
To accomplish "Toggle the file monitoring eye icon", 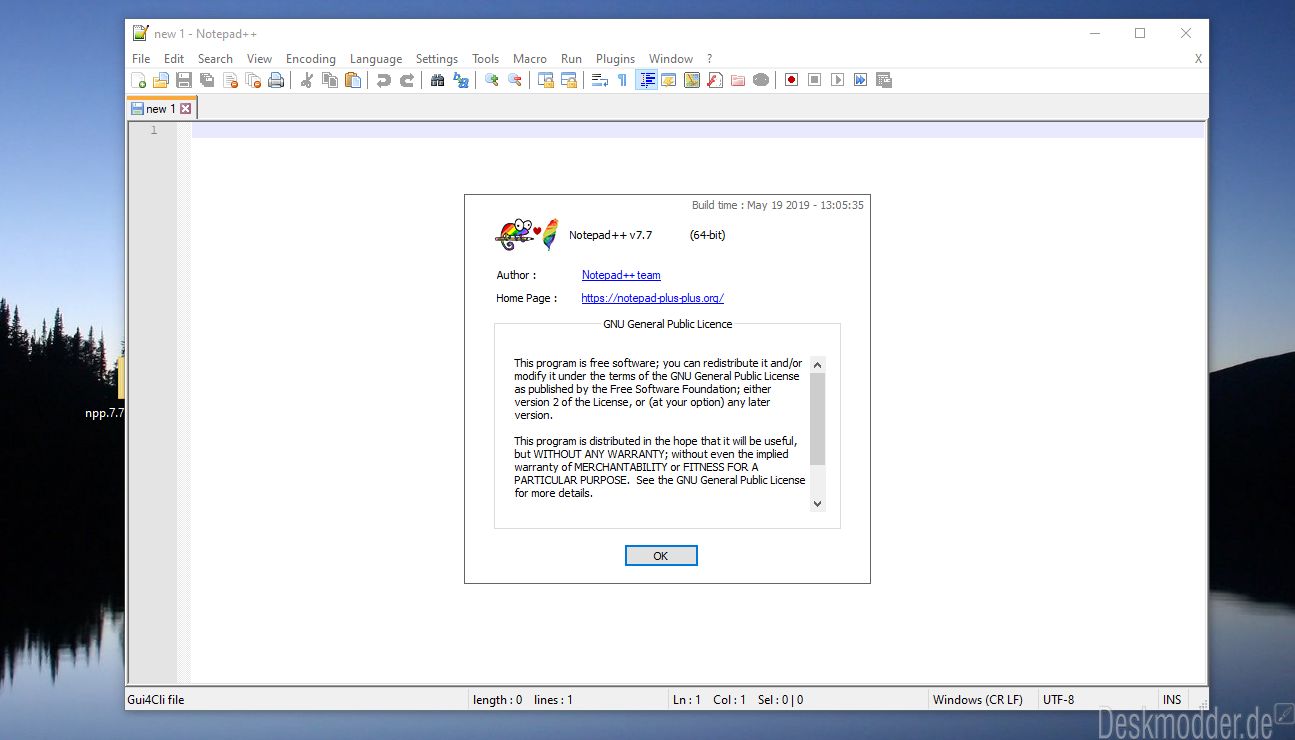I will pos(761,80).
